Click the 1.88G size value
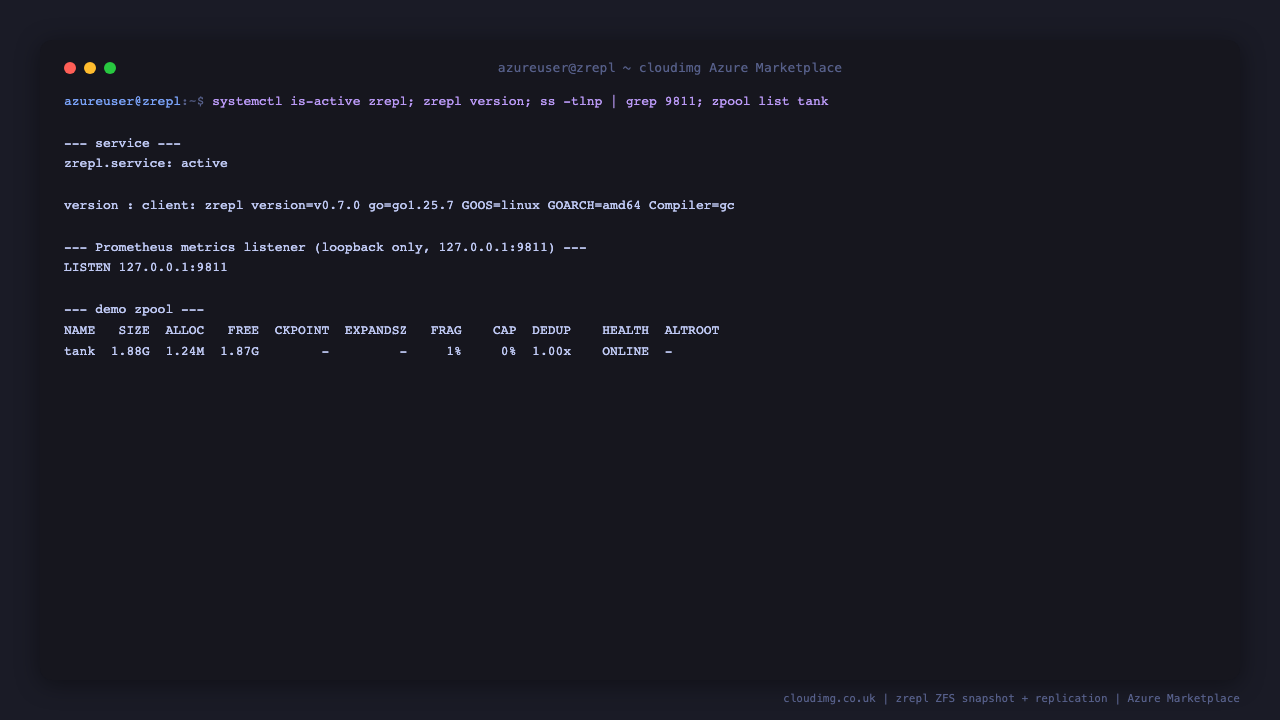The width and height of the screenshot is (1280, 720). point(130,351)
